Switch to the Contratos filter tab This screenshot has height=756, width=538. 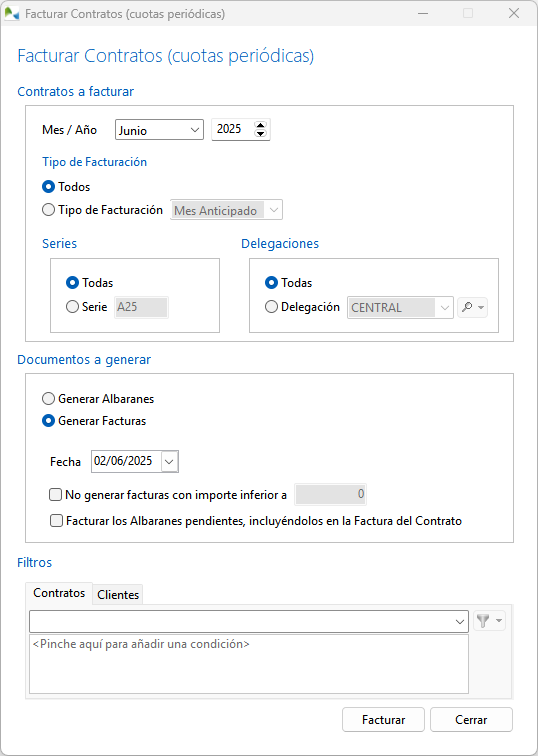click(59, 593)
